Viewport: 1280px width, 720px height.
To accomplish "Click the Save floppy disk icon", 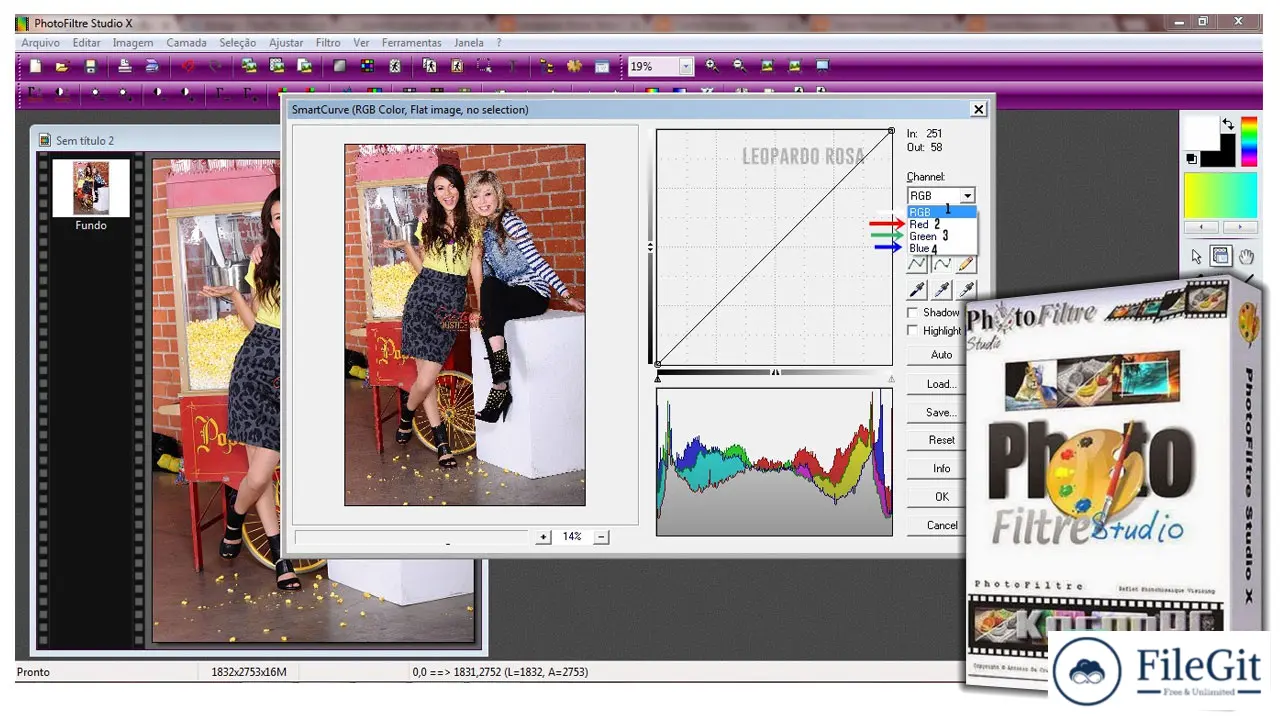I will (x=90, y=66).
